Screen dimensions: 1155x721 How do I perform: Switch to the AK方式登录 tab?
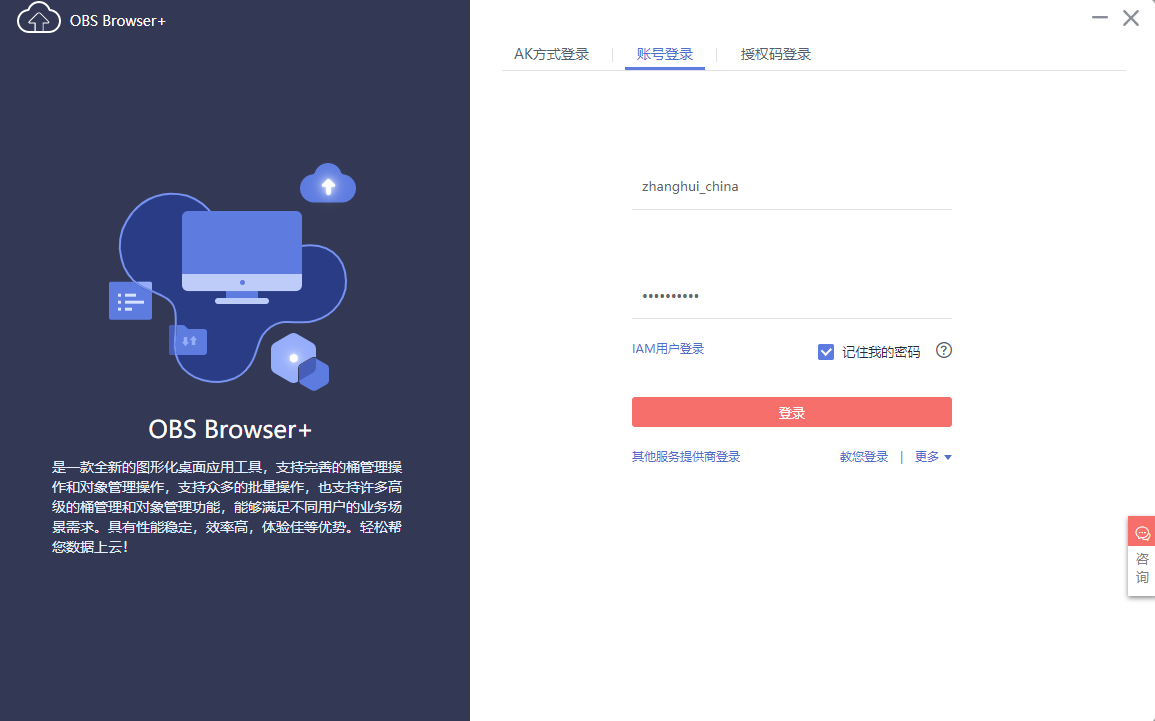(x=552, y=54)
